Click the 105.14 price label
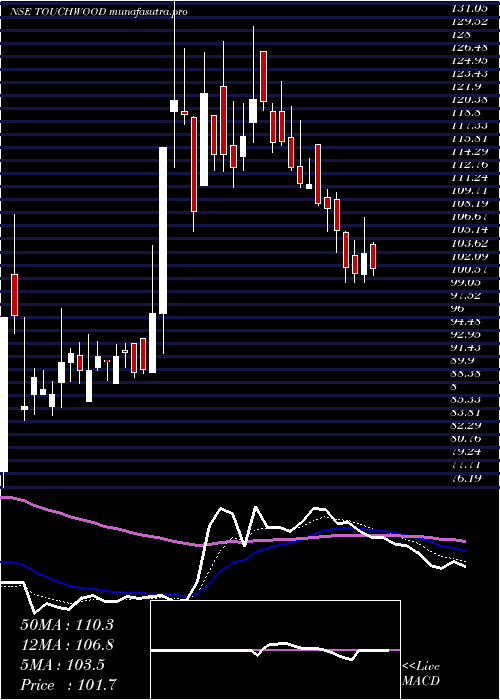This screenshot has height=700, width=500. click(x=470, y=230)
